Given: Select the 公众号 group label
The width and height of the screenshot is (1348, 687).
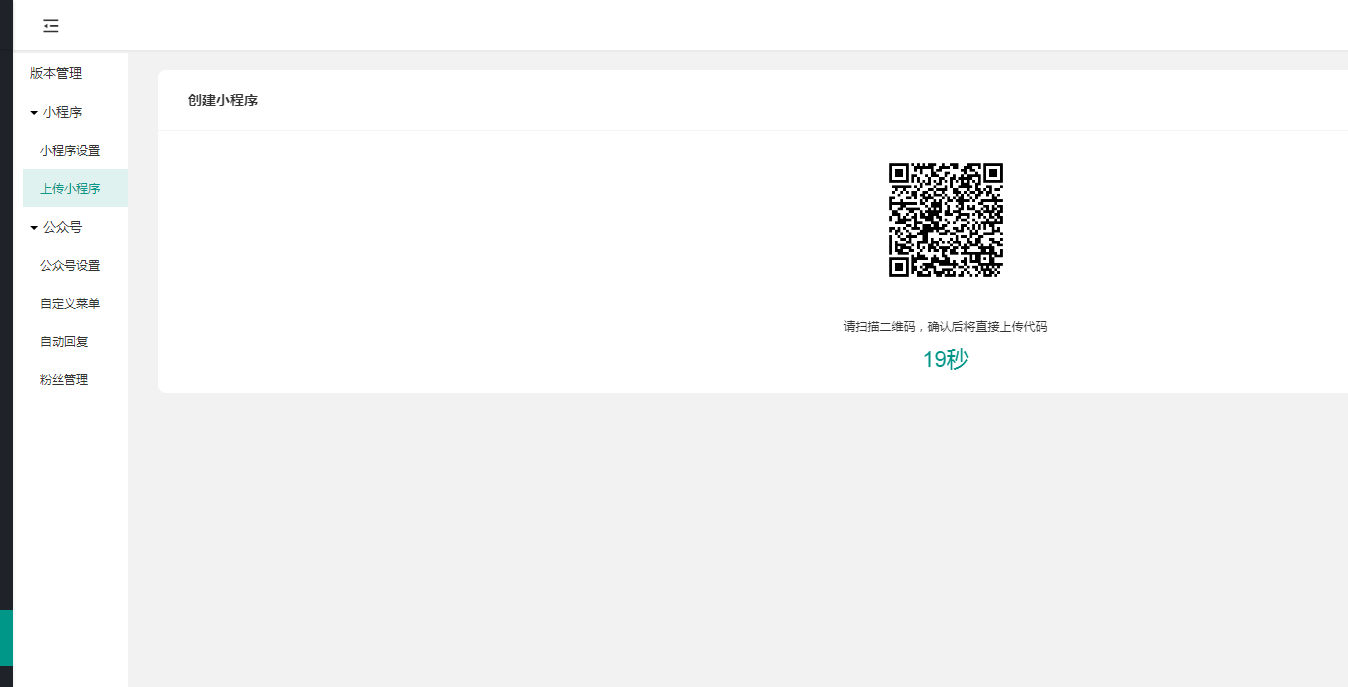Looking at the screenshot, I should pos(62,227).
